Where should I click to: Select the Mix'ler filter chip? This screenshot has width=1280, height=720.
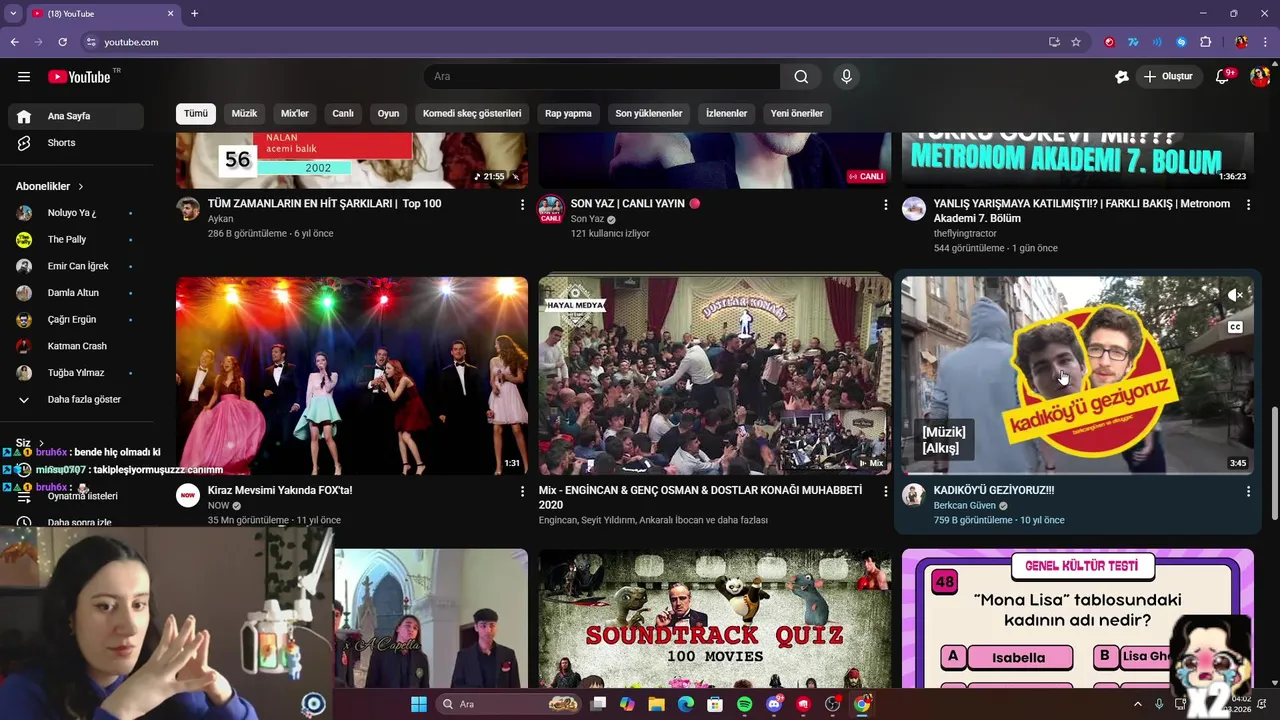(x=295, y=113)
